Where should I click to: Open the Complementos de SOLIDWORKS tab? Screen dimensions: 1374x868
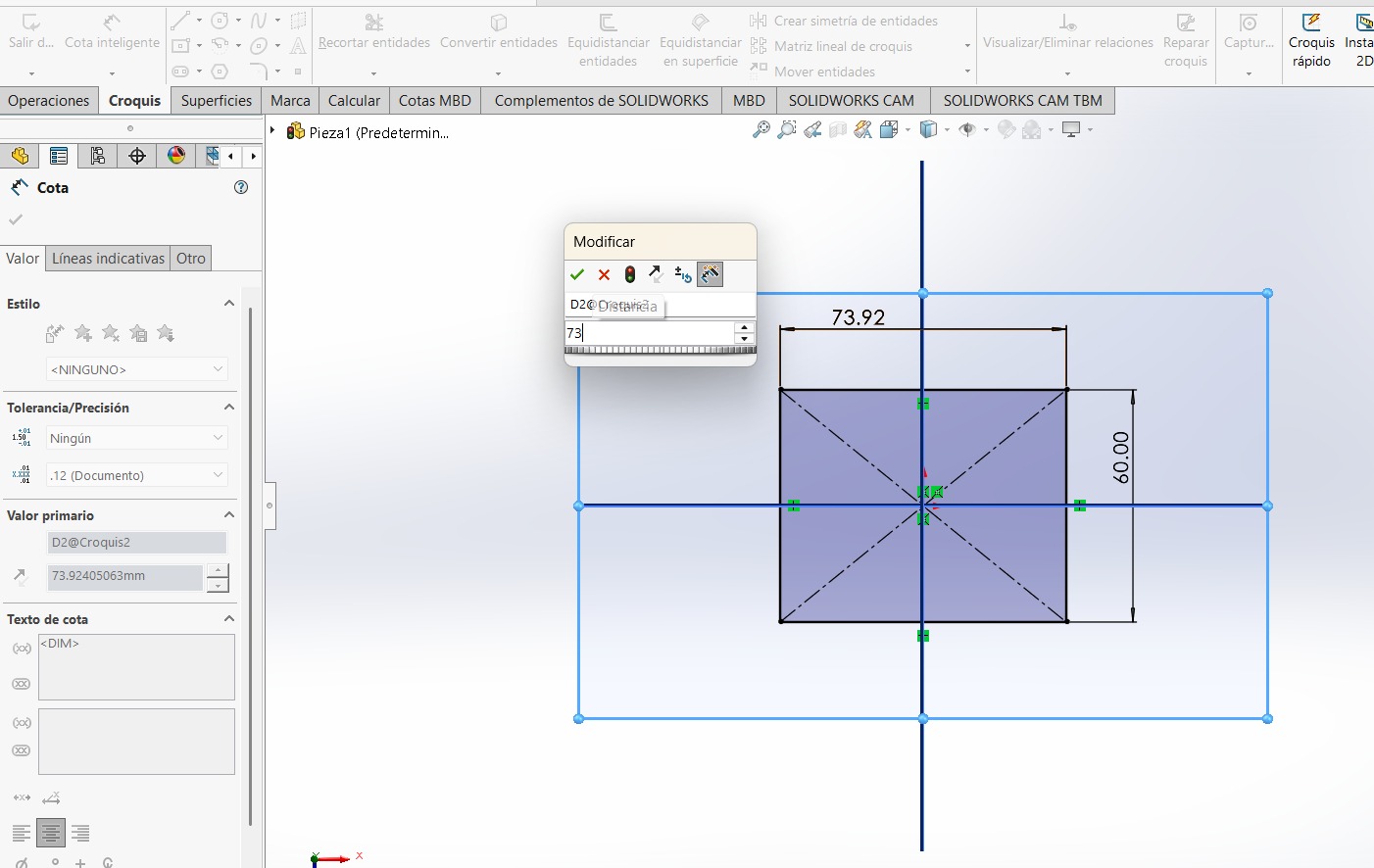(602, 100)
